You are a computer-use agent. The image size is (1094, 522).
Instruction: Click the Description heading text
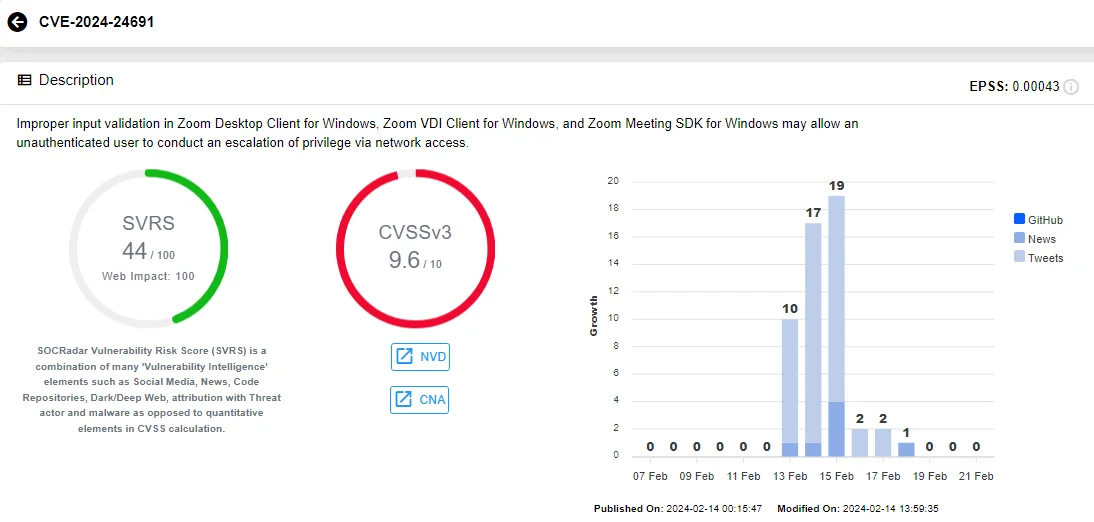pos(76,80)
